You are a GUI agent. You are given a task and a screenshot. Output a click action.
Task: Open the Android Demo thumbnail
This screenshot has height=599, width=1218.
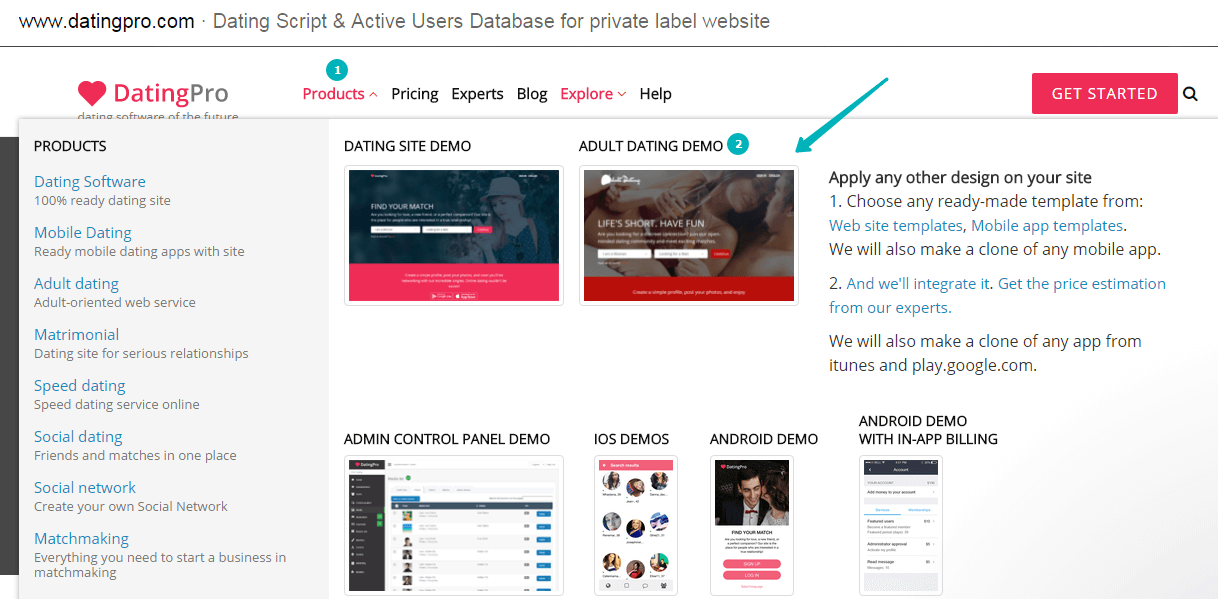[x=752, y=526]
